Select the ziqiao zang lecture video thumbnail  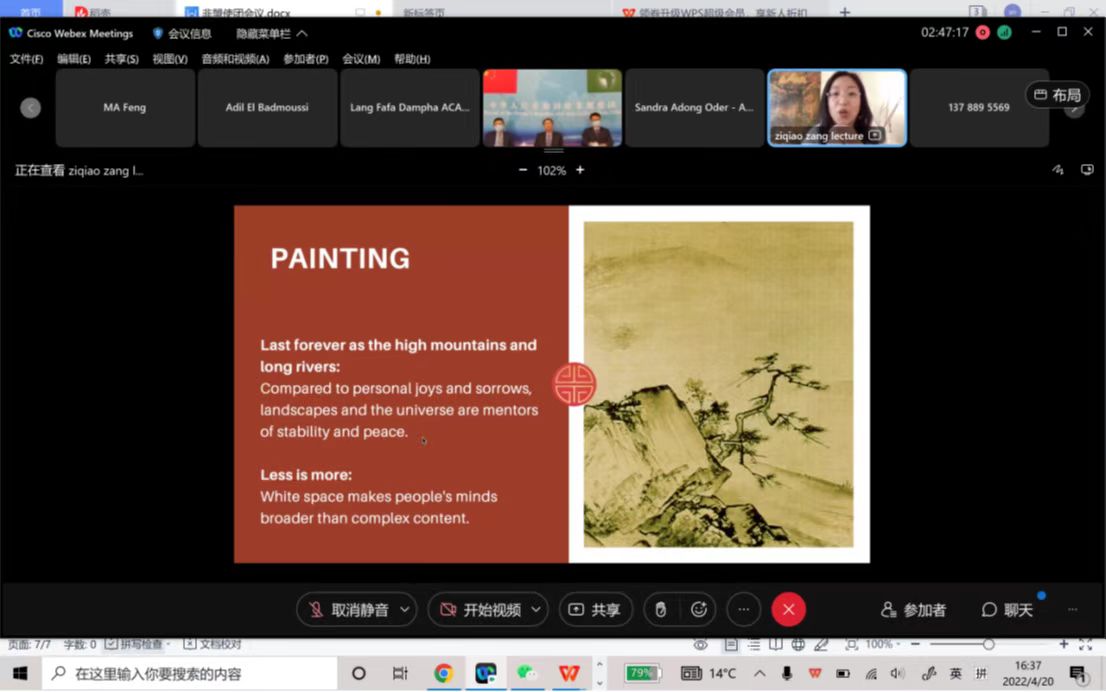837,107
